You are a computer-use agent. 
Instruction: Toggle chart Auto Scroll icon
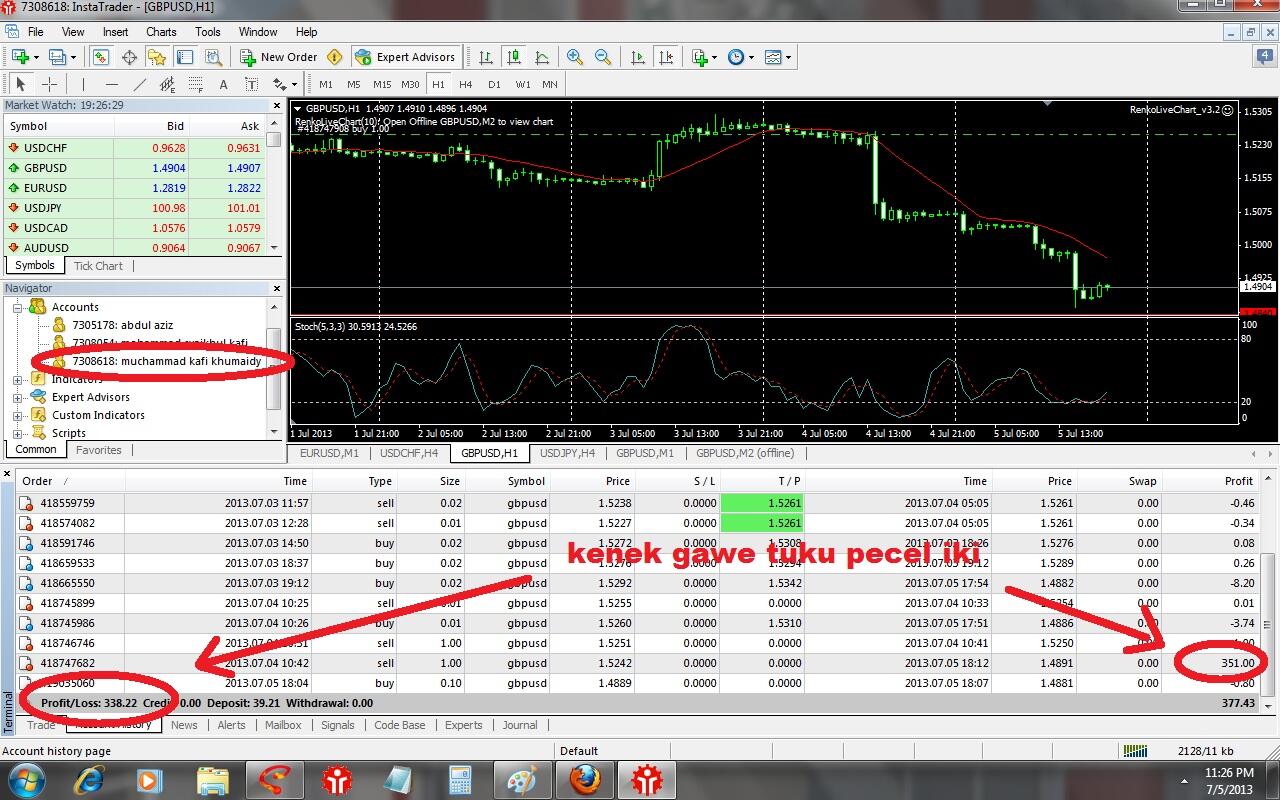(x=638, y=57)
